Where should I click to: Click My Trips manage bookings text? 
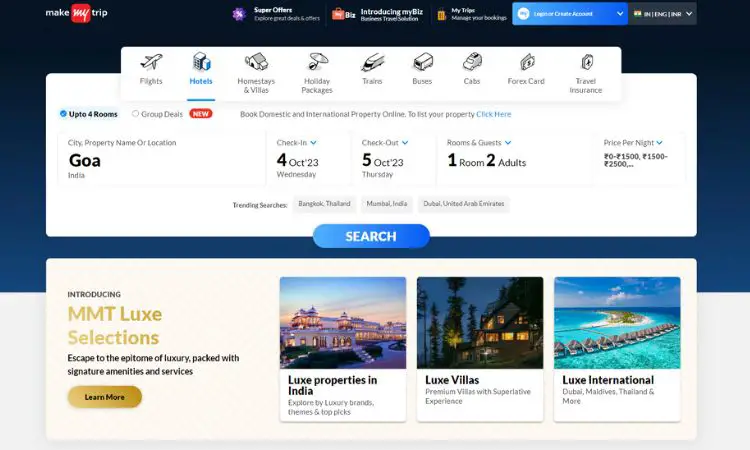coord(479,14)
